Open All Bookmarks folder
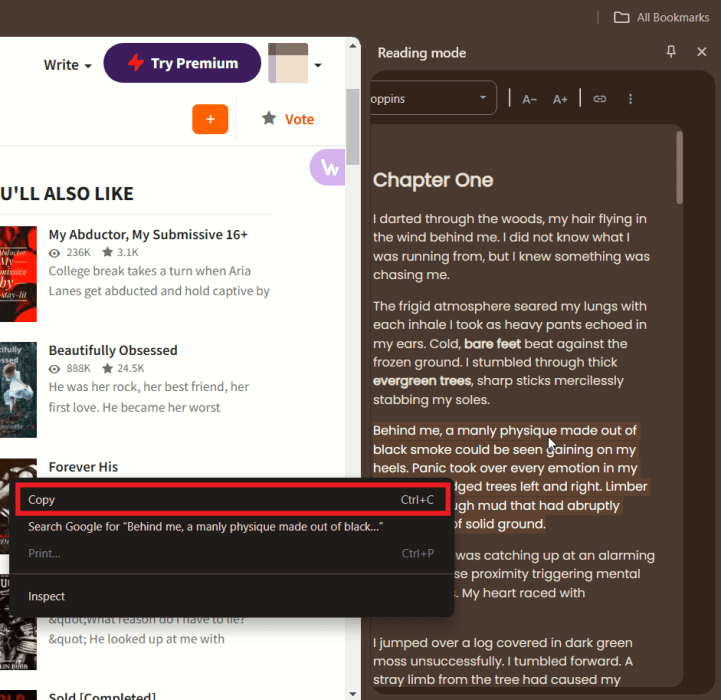 point(661,17)
